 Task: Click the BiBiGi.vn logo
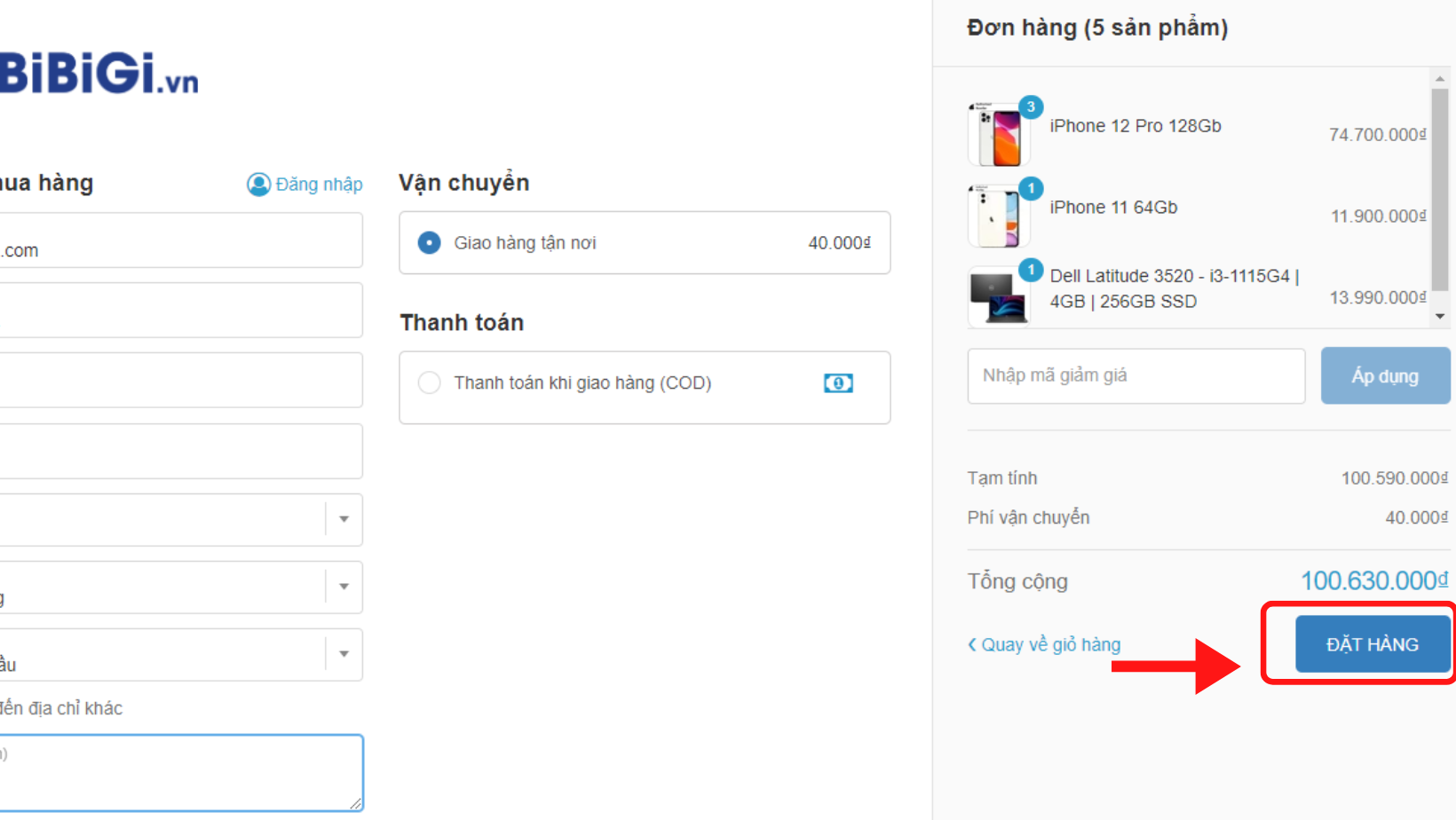99,73
